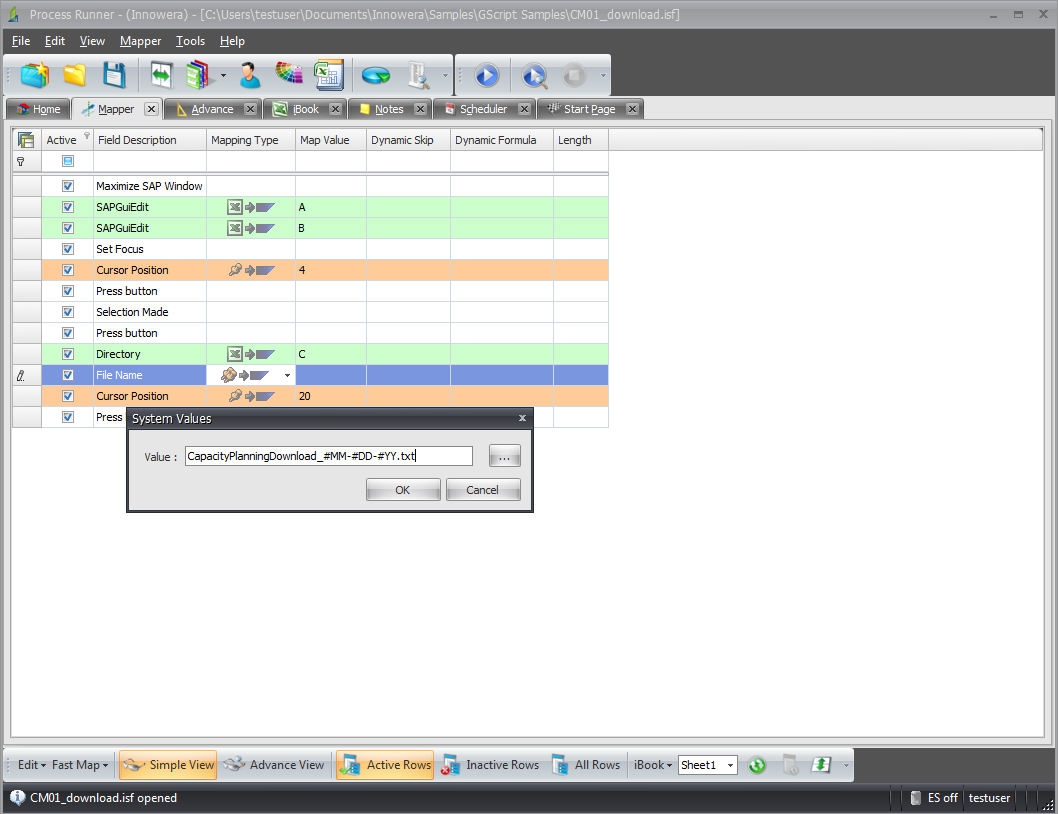
Task: Toggle Active checkbox for Directory row
Action: (x=68, y=354)
